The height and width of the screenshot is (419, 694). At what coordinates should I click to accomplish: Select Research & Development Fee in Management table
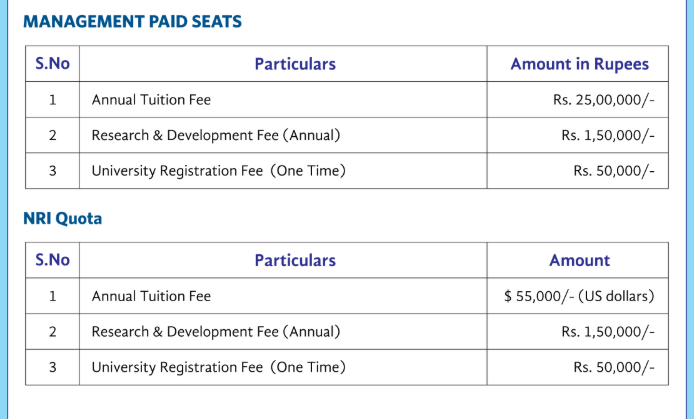[215, 135]
